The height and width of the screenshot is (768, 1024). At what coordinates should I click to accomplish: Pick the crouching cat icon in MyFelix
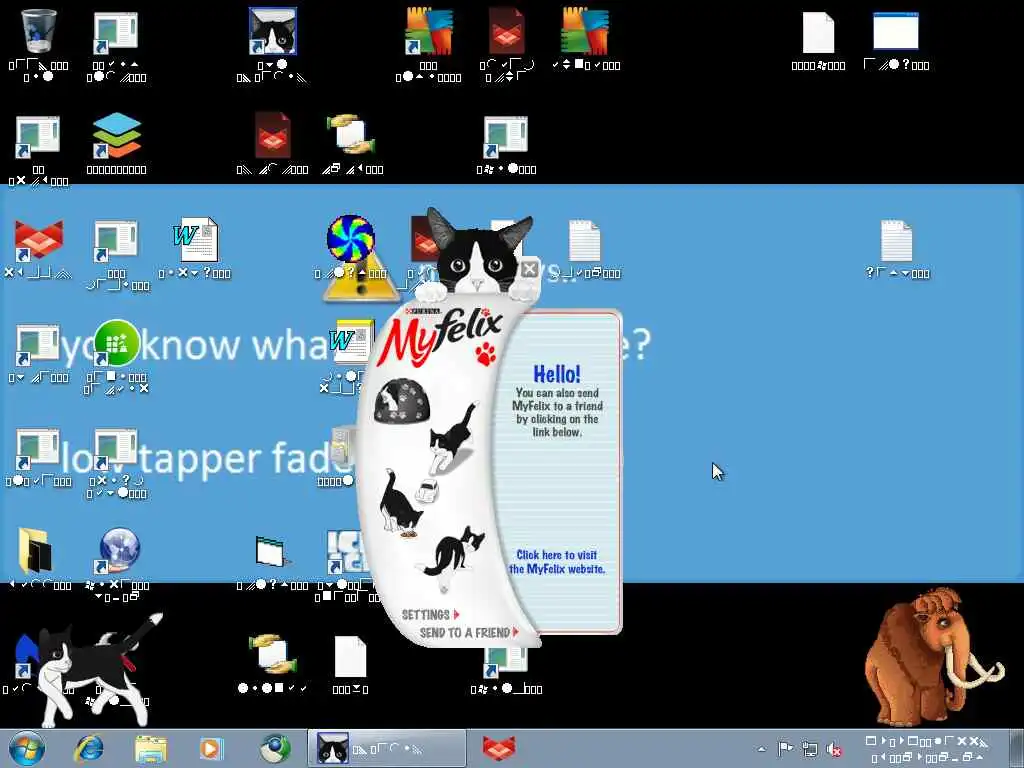(x=451, y=553)
